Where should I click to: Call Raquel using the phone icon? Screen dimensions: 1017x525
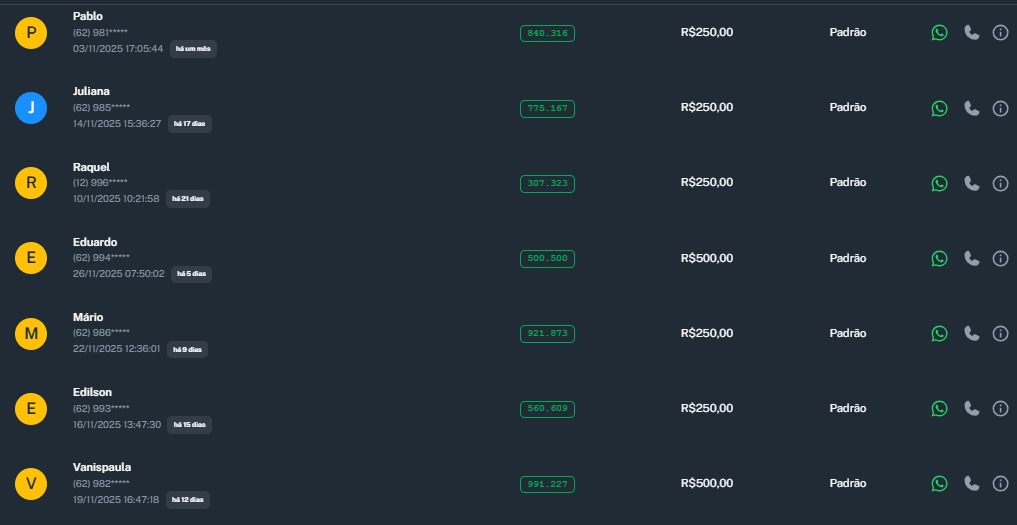(x=971, y=183)
